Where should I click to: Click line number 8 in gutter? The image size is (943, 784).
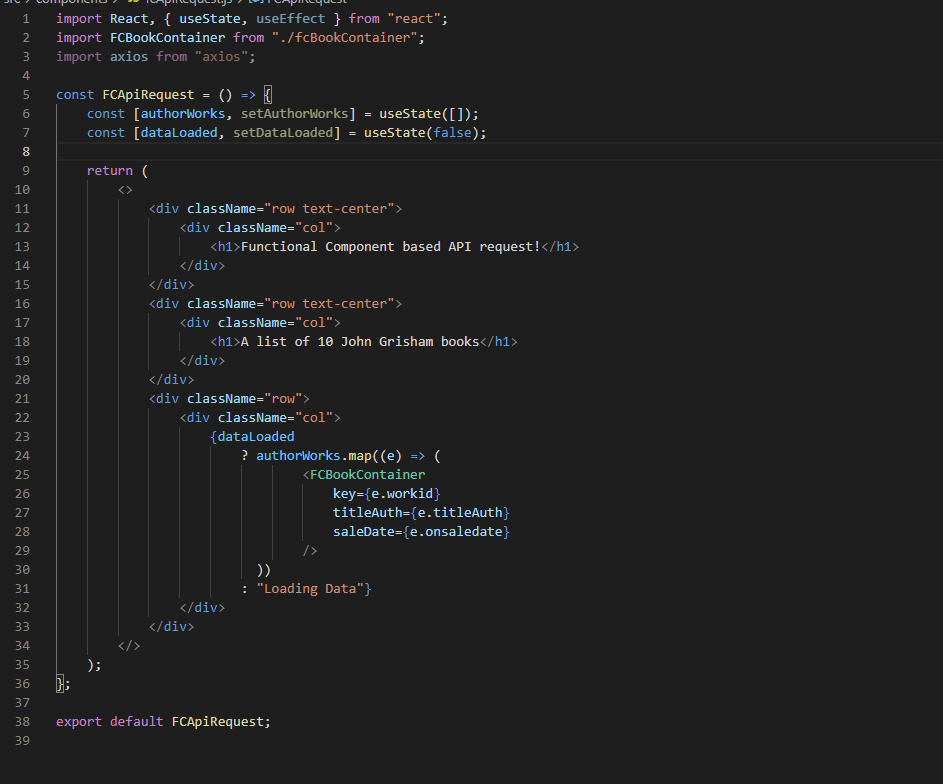[26, 152]
